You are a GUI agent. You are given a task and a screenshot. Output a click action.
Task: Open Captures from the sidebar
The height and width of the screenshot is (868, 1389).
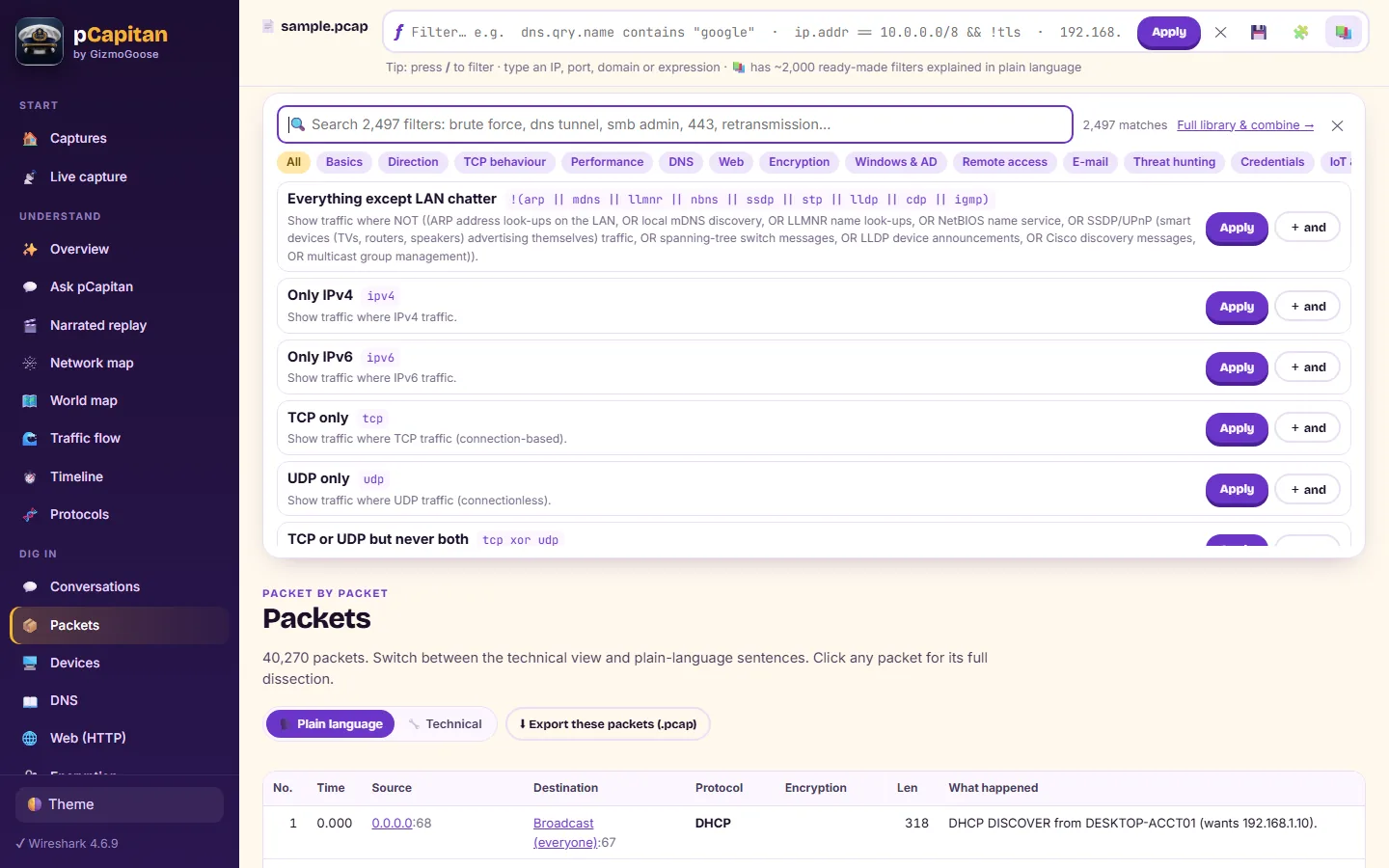coord(120,139)
